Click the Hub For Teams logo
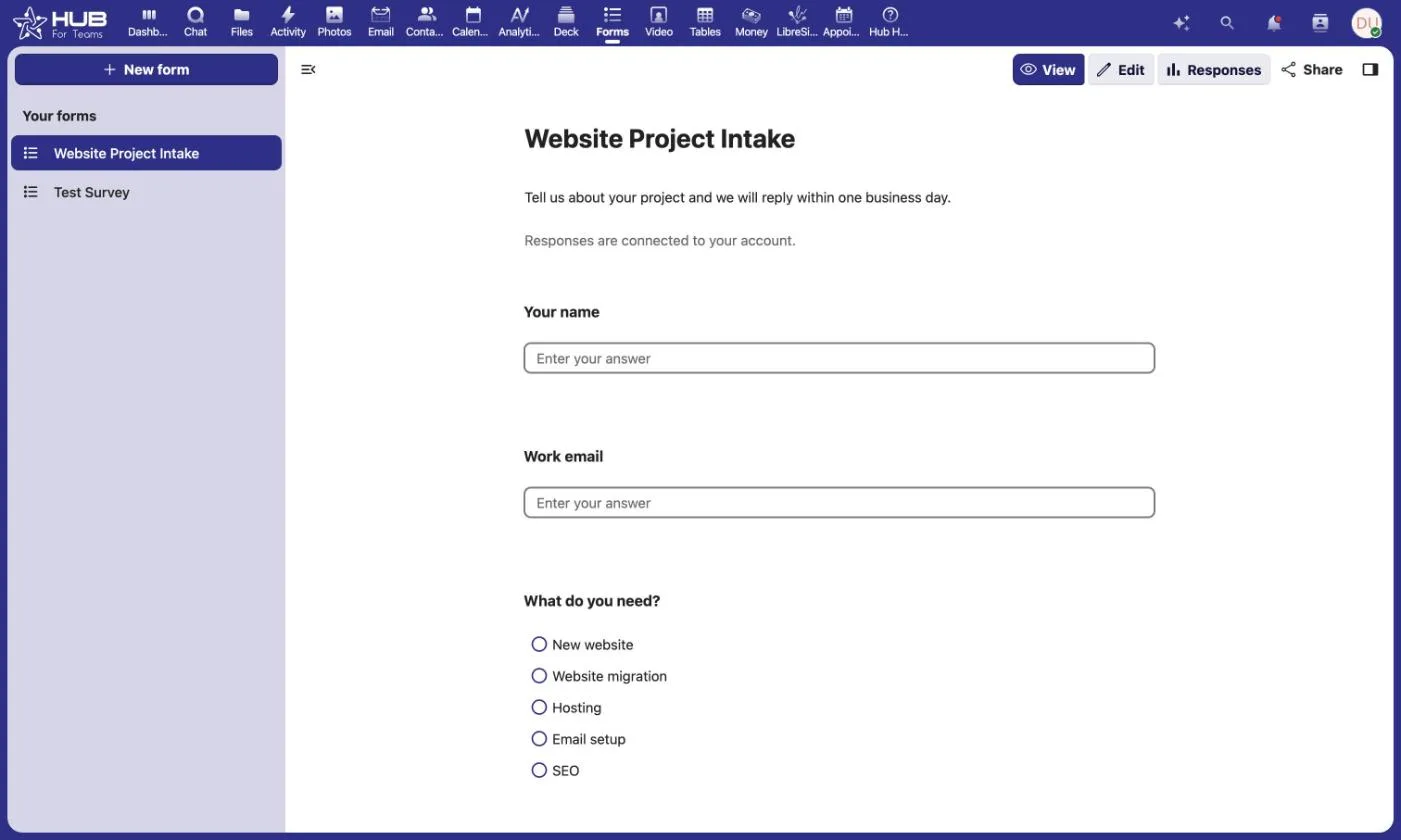1401x840 pixels. (x=59, y=22)
